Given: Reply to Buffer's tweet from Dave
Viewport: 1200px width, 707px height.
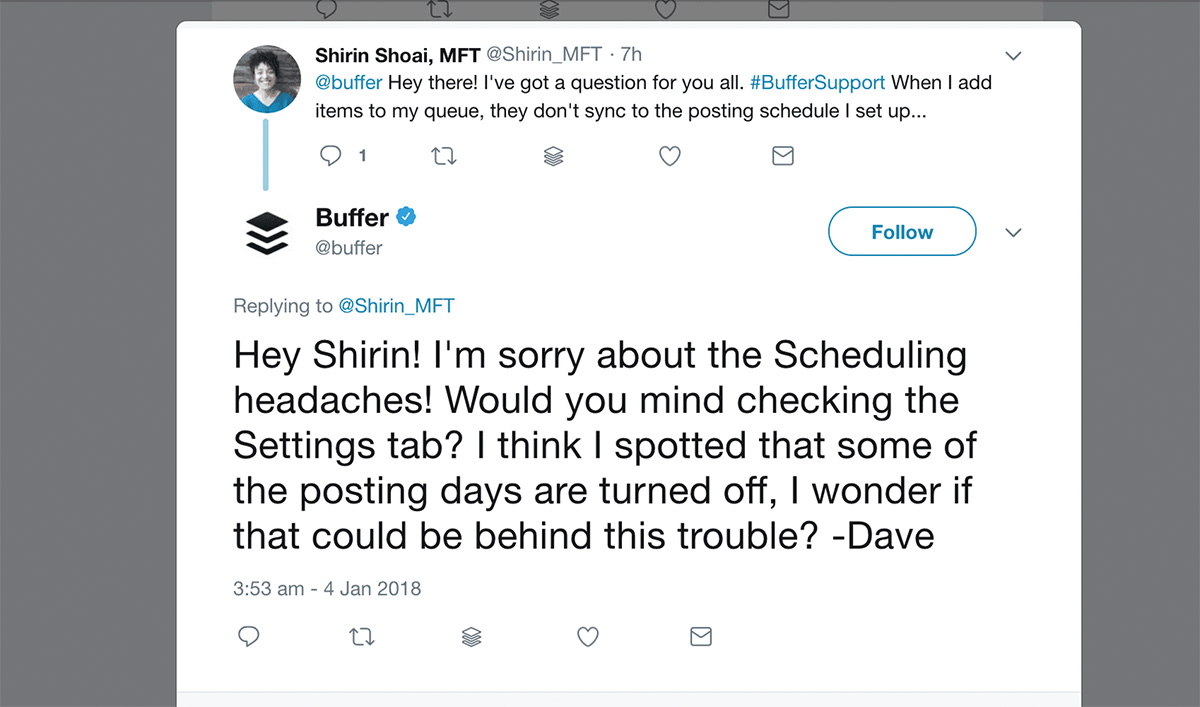Looking at the screenshot, I should tap(249, 636).
